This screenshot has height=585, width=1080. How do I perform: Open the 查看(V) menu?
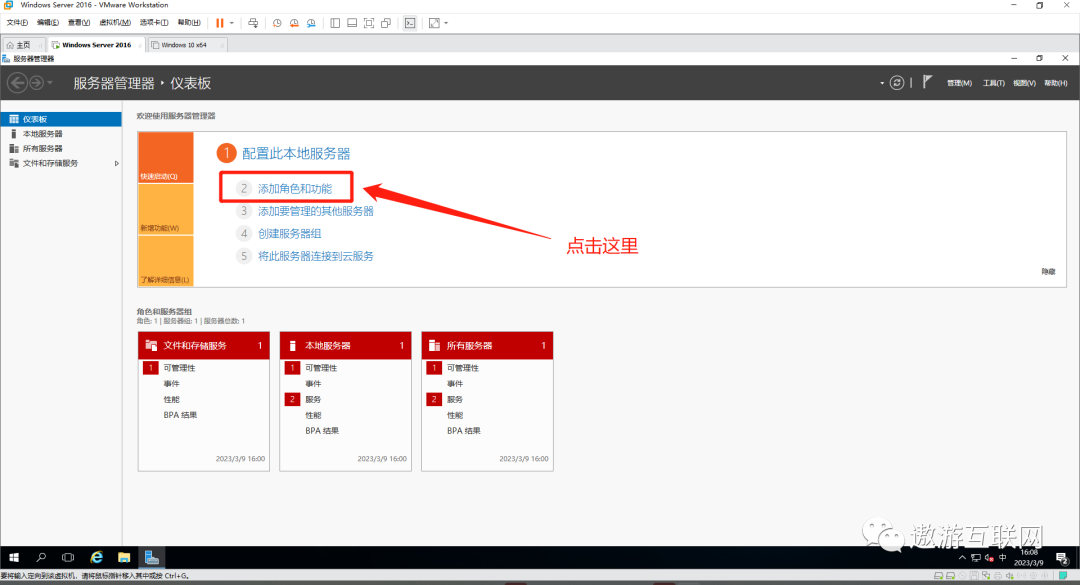click(79, 23)
